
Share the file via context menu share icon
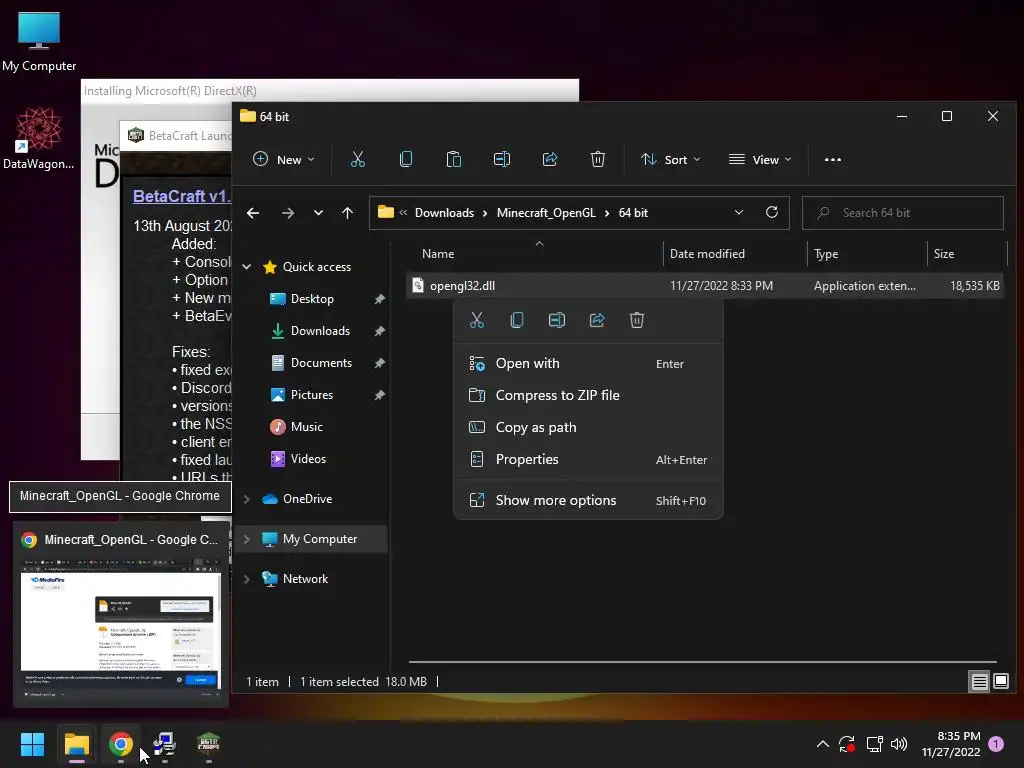click(597, 320)
